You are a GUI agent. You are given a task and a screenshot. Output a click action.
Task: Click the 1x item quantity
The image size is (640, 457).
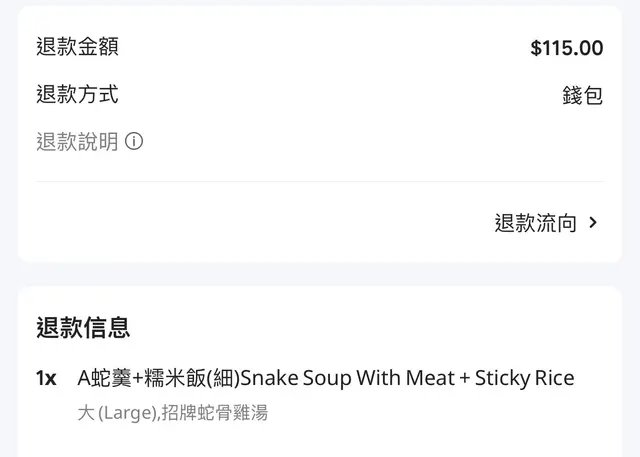[x=46, y=378]
